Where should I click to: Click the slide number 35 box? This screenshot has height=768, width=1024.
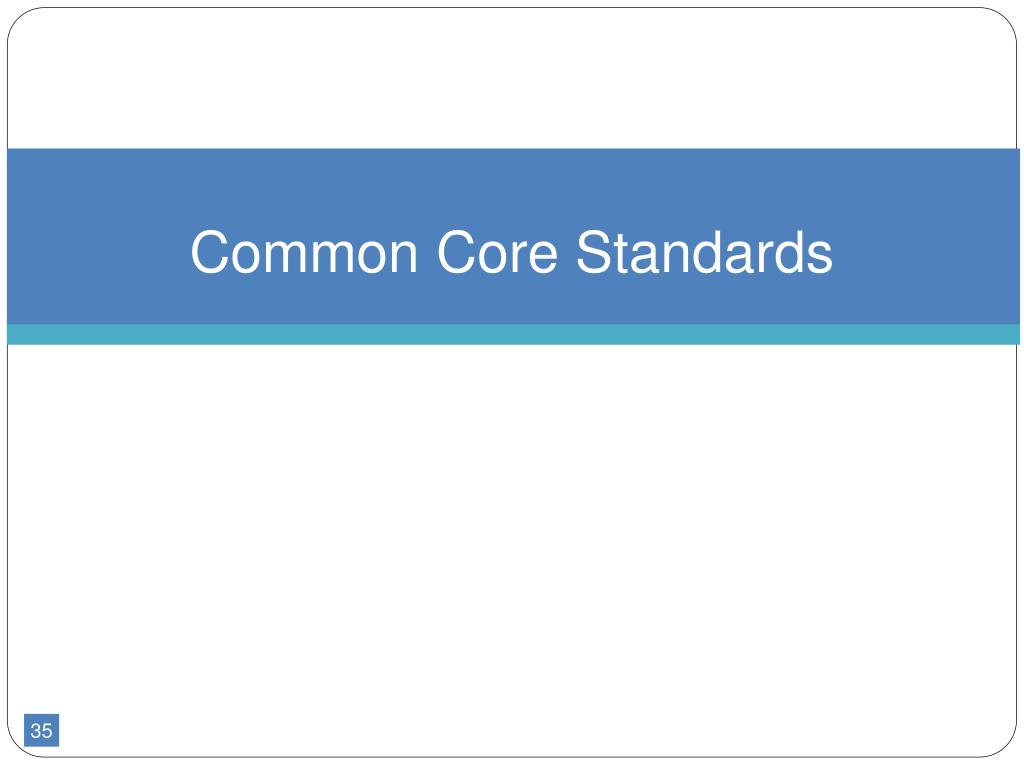tap(41, 730)
